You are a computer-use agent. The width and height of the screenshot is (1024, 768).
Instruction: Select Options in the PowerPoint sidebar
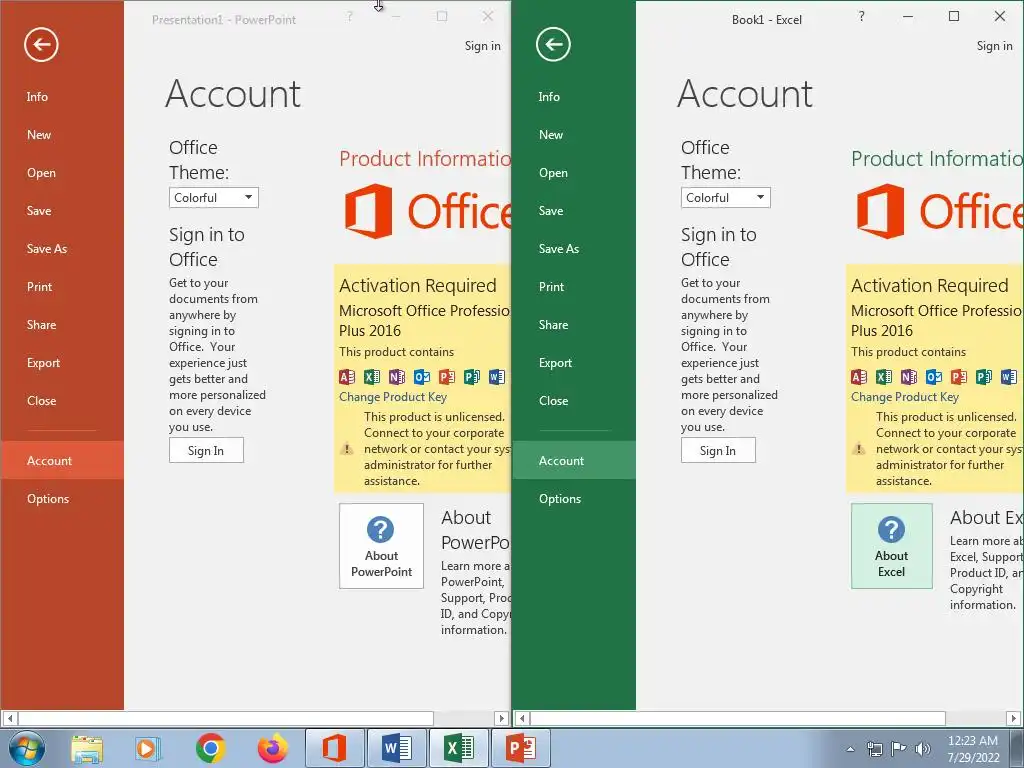coord(48,499)
